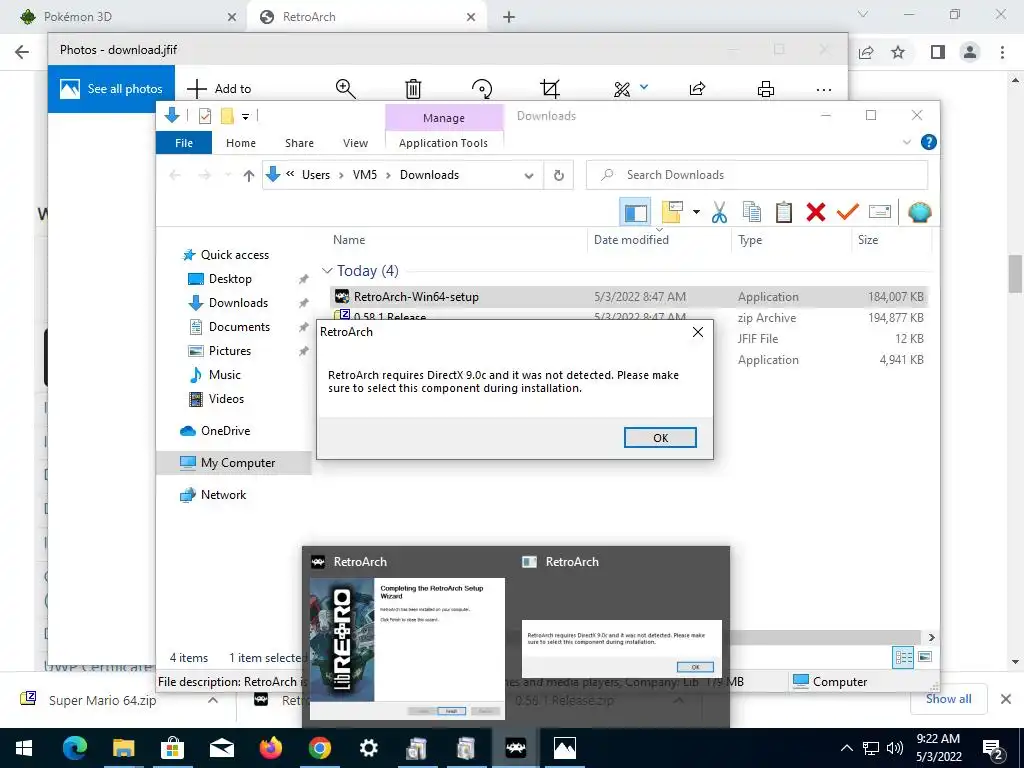Click the Cut scissors icon
The width and height of the screenshot is (1024, 768).
pyautogui.click(x=719, y=212)
